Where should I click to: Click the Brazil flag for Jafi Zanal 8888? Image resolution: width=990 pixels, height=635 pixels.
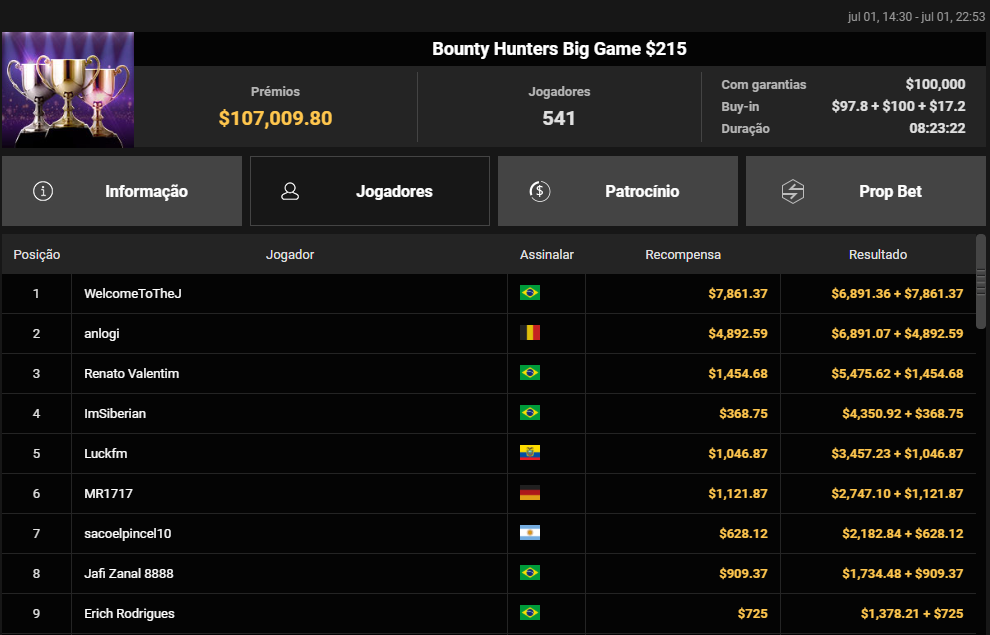click(x=530, y=573)
